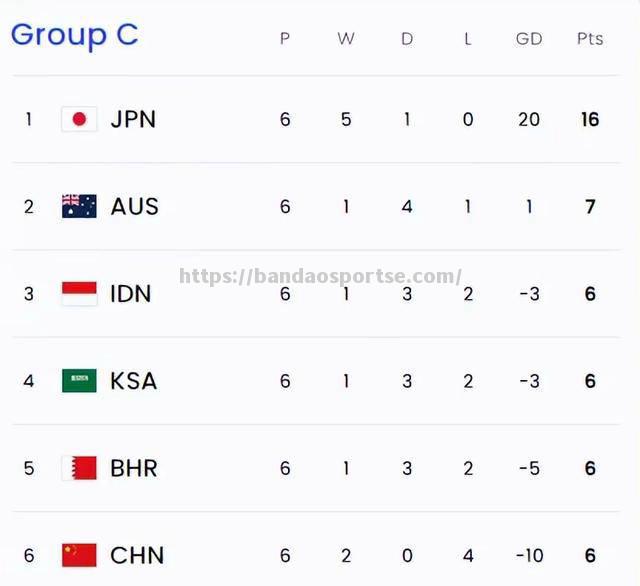The width and height of the screenshot is (640, 586).
Task: Click the Japan flag icon
Action: coord(79,119)
